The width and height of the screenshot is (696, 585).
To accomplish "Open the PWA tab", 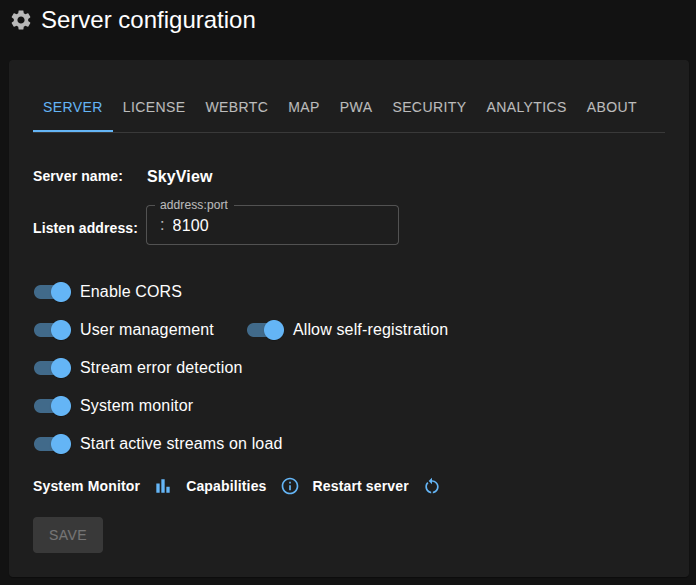I will (x=356, y=107).
